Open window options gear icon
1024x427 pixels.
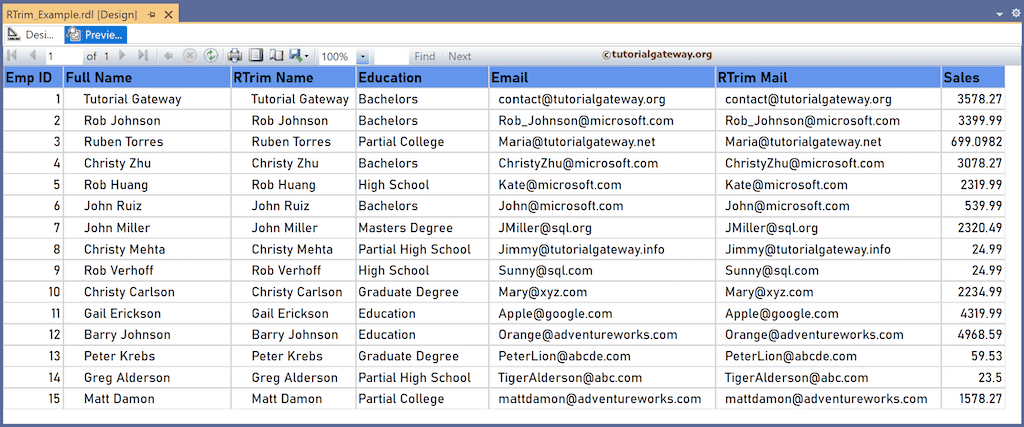pyautogui.click(x=1016, y=14)
